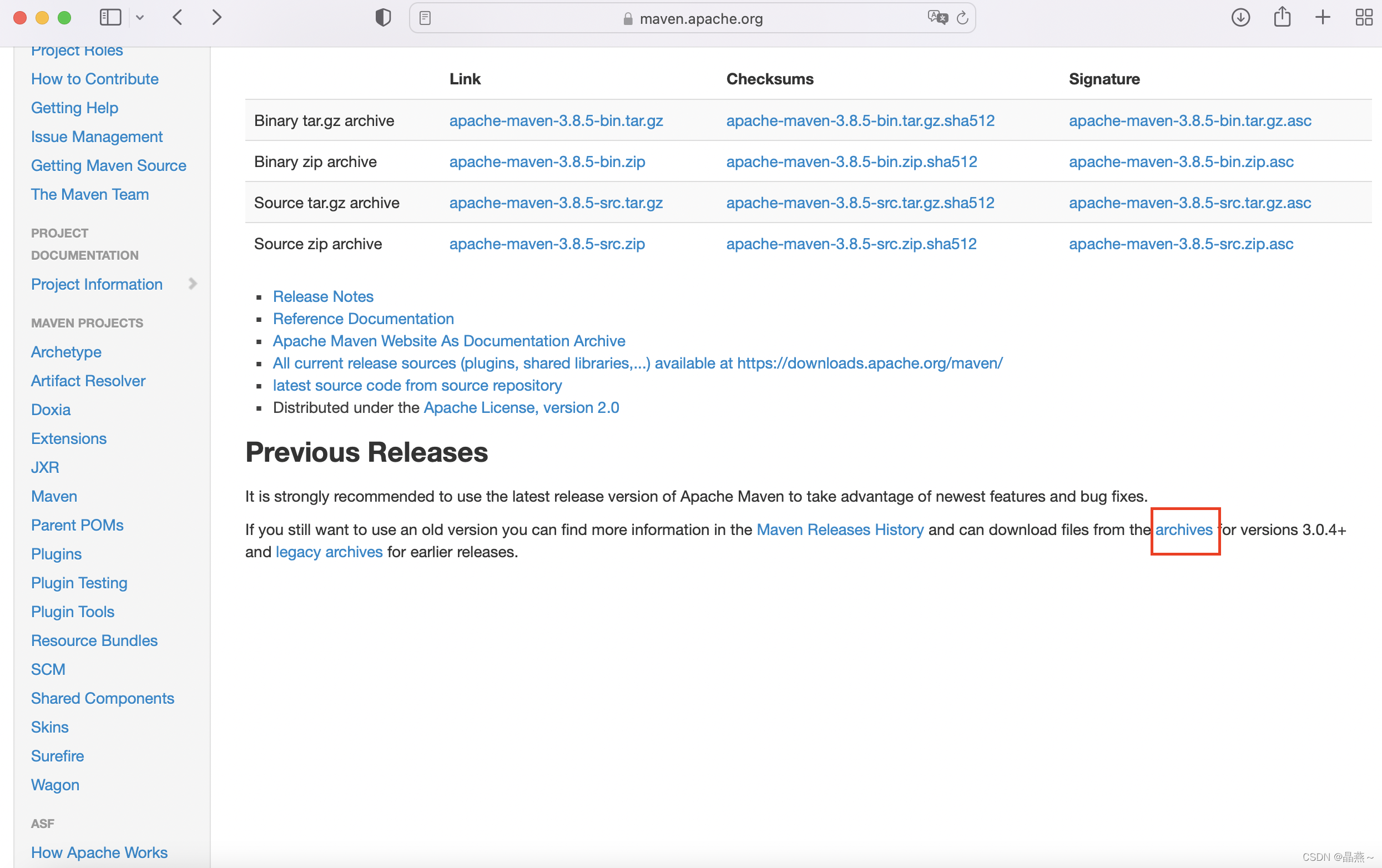1382x868 pixels.
Task: Open the Release Notes link
Action: click(323, 297)
